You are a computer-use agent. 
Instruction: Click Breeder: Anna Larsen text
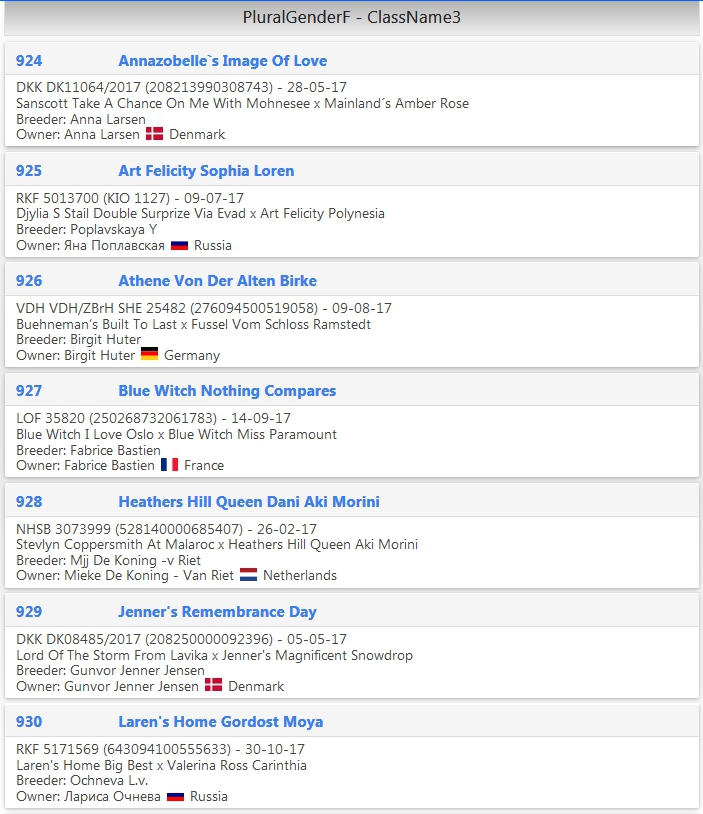[81, 119]
